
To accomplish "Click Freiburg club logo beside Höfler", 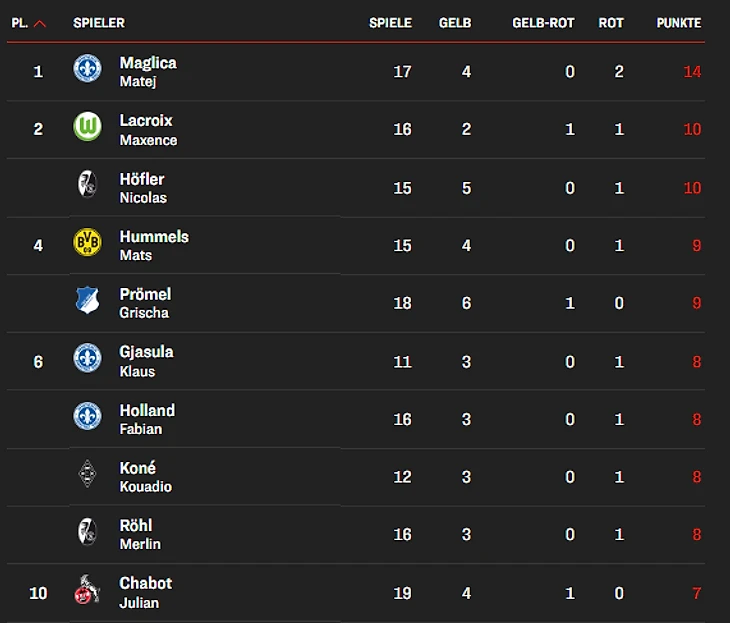I will (x=88, y=185).
